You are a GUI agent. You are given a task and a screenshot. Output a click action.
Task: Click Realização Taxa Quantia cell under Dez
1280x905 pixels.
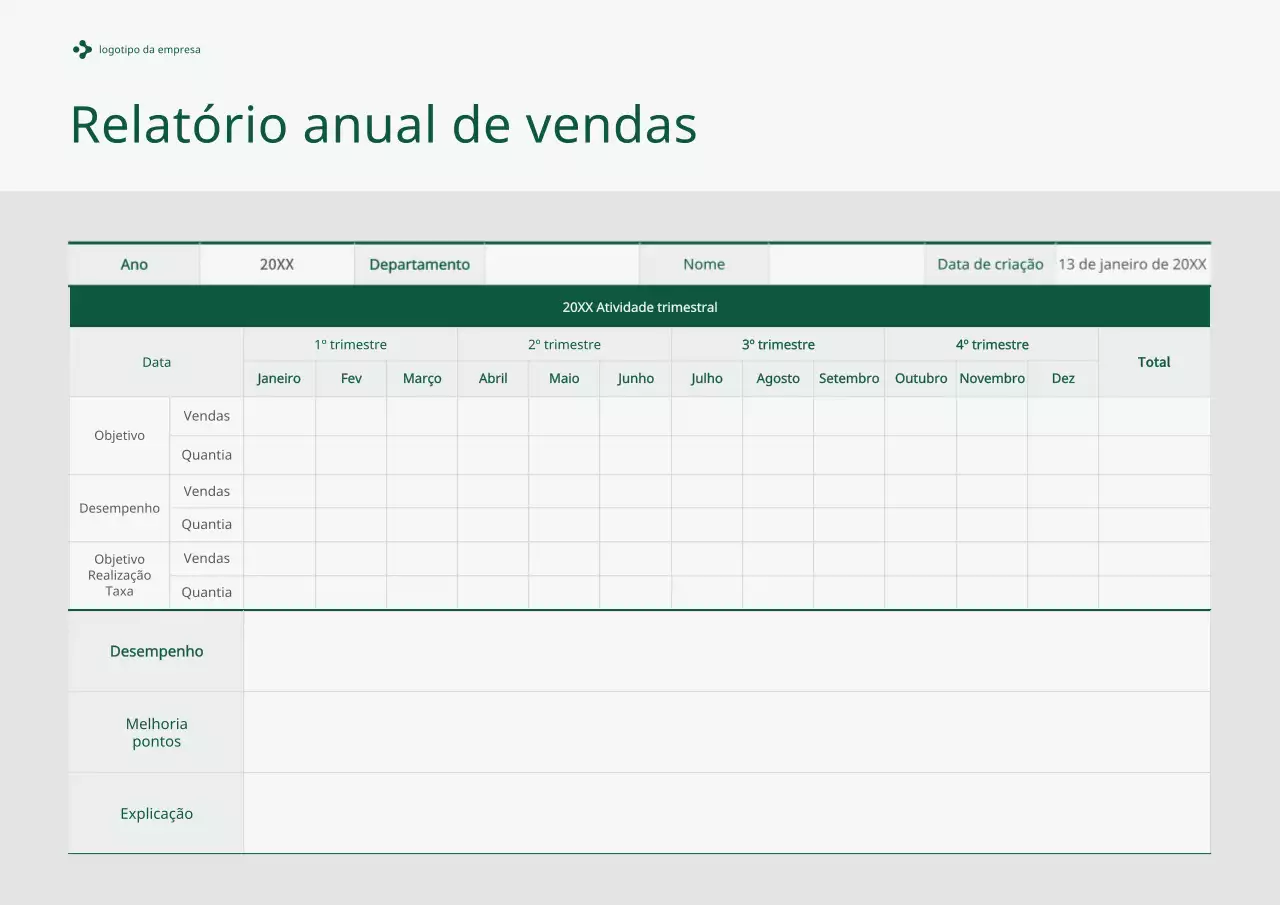1063,592
